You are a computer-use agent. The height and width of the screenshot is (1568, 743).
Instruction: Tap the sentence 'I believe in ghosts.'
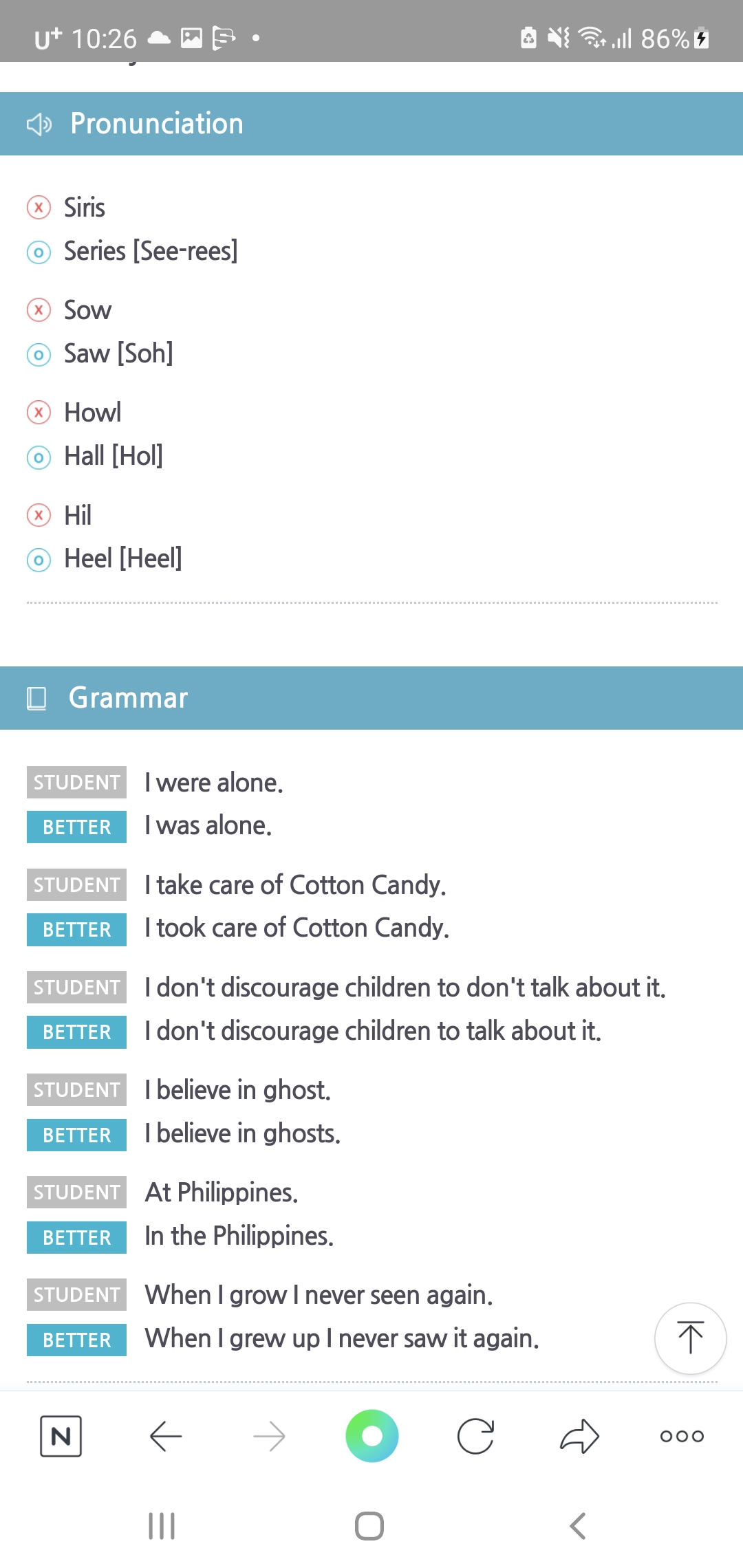(x=243, y=1133)
